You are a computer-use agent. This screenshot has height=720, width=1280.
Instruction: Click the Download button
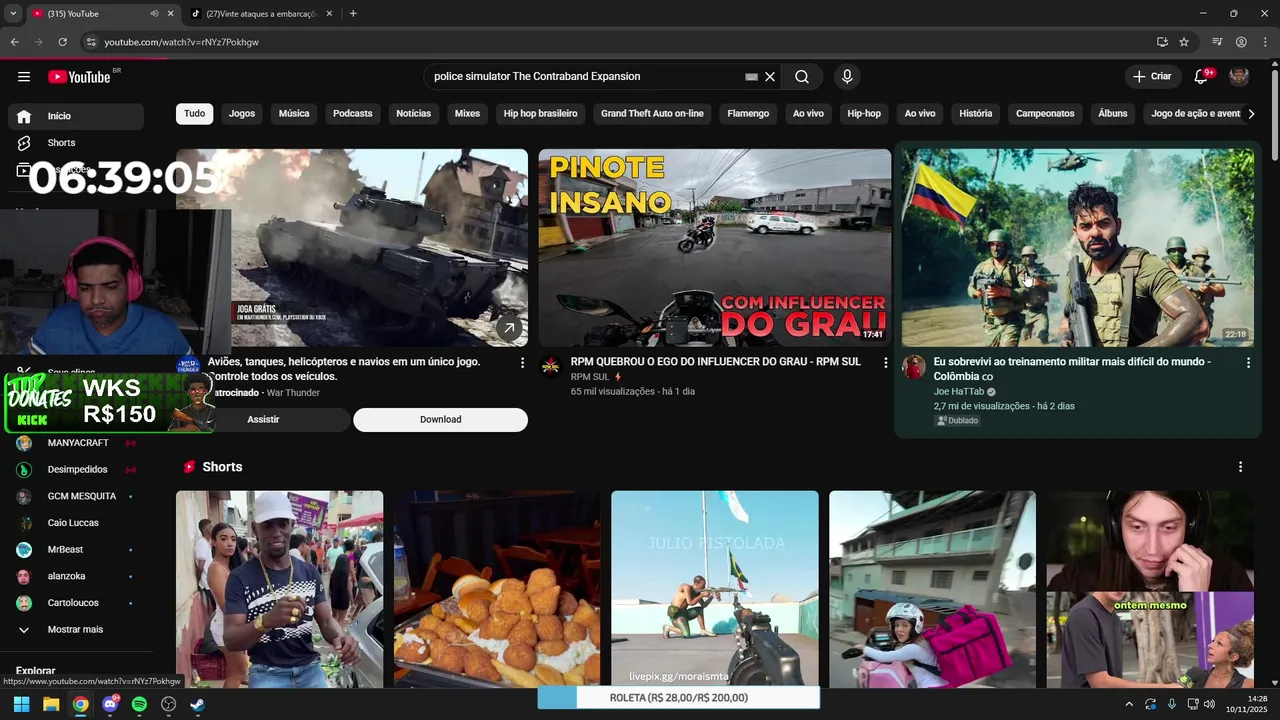(x=440, y=420)
